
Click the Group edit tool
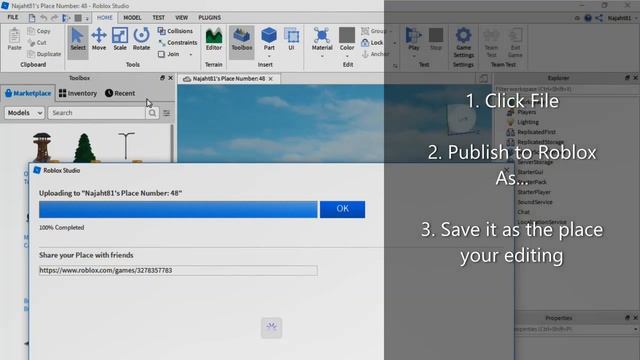(374, 31)
